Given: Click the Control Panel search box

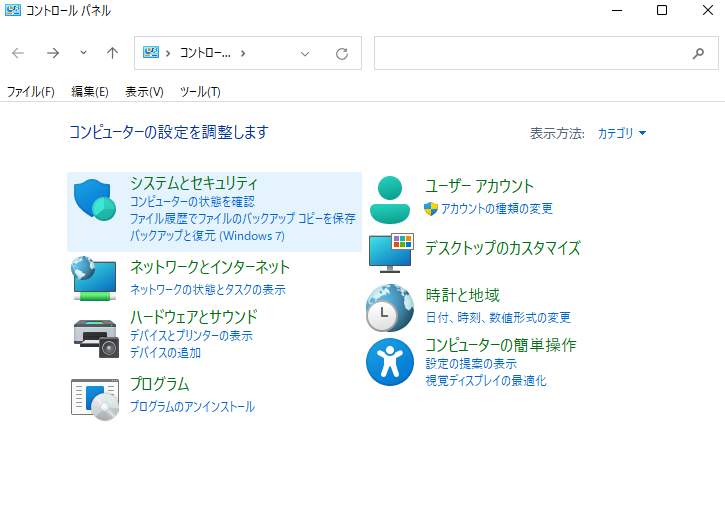Looking at the screenshot, I should (530, 54).
